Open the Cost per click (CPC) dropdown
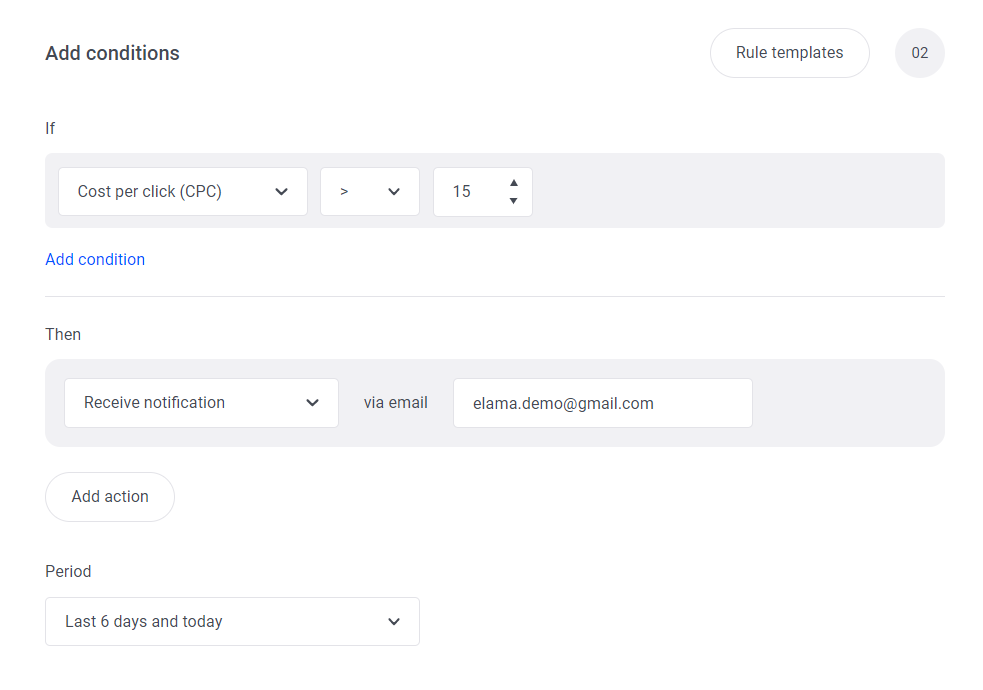The height and width of the screenshot is (690, 983). (182, 192)
